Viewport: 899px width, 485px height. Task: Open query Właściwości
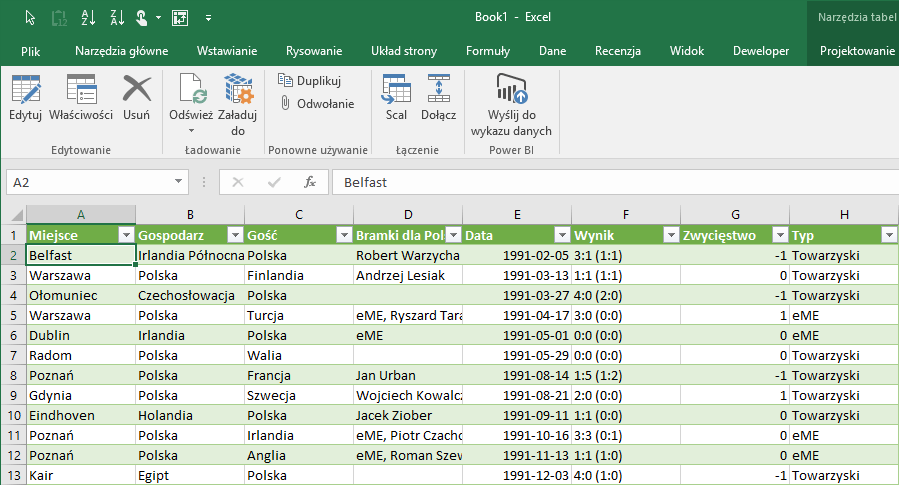pos(81,99)
